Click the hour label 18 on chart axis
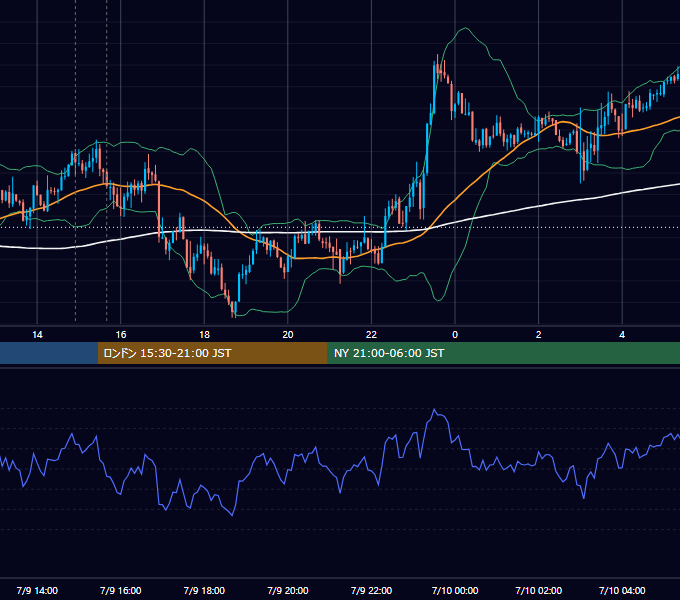This screenshot has height=600, width=680. 204,335
